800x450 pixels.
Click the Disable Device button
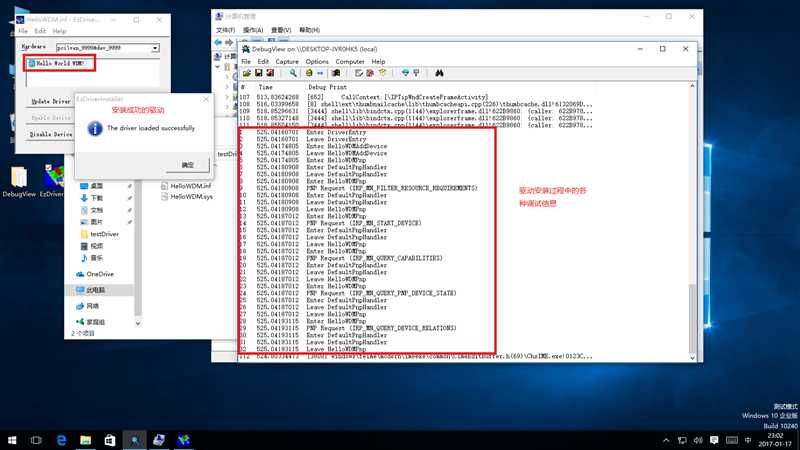(51, 134)
